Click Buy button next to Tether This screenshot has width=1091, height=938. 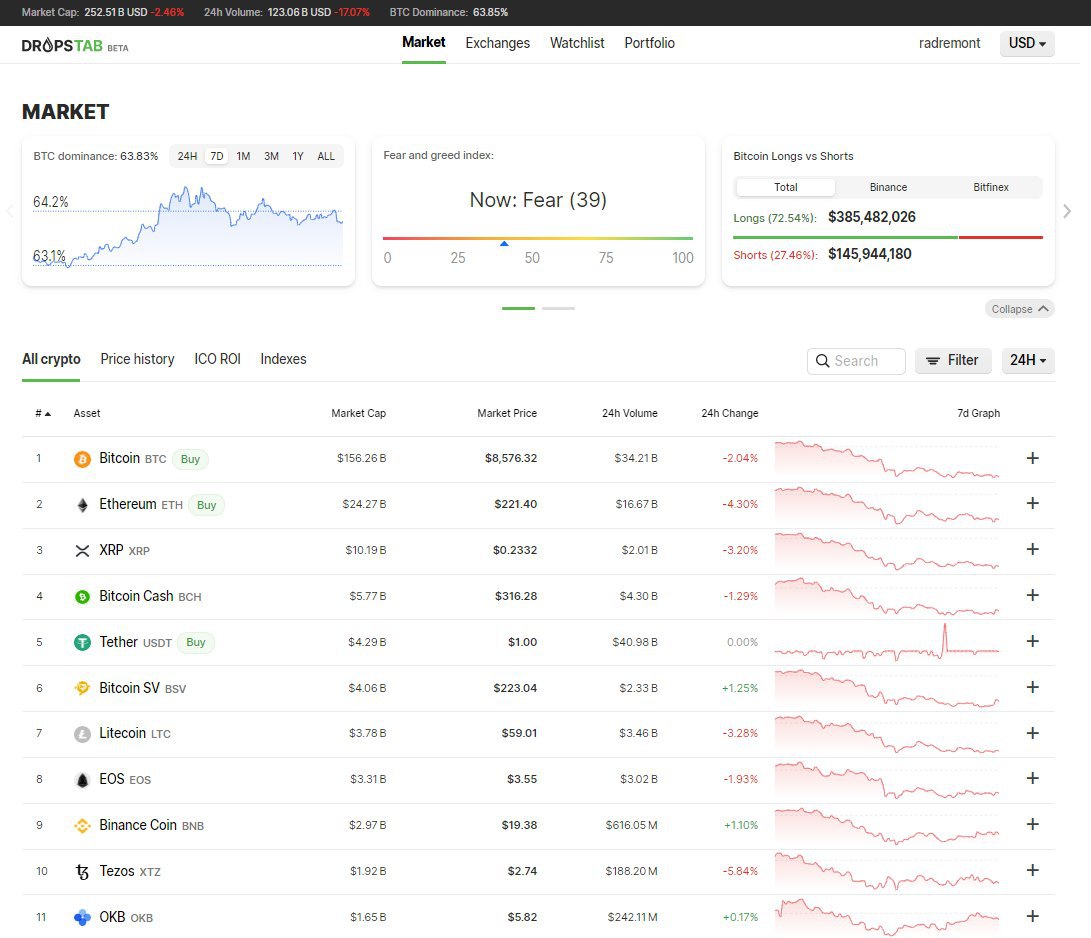(x=196, y=642)
